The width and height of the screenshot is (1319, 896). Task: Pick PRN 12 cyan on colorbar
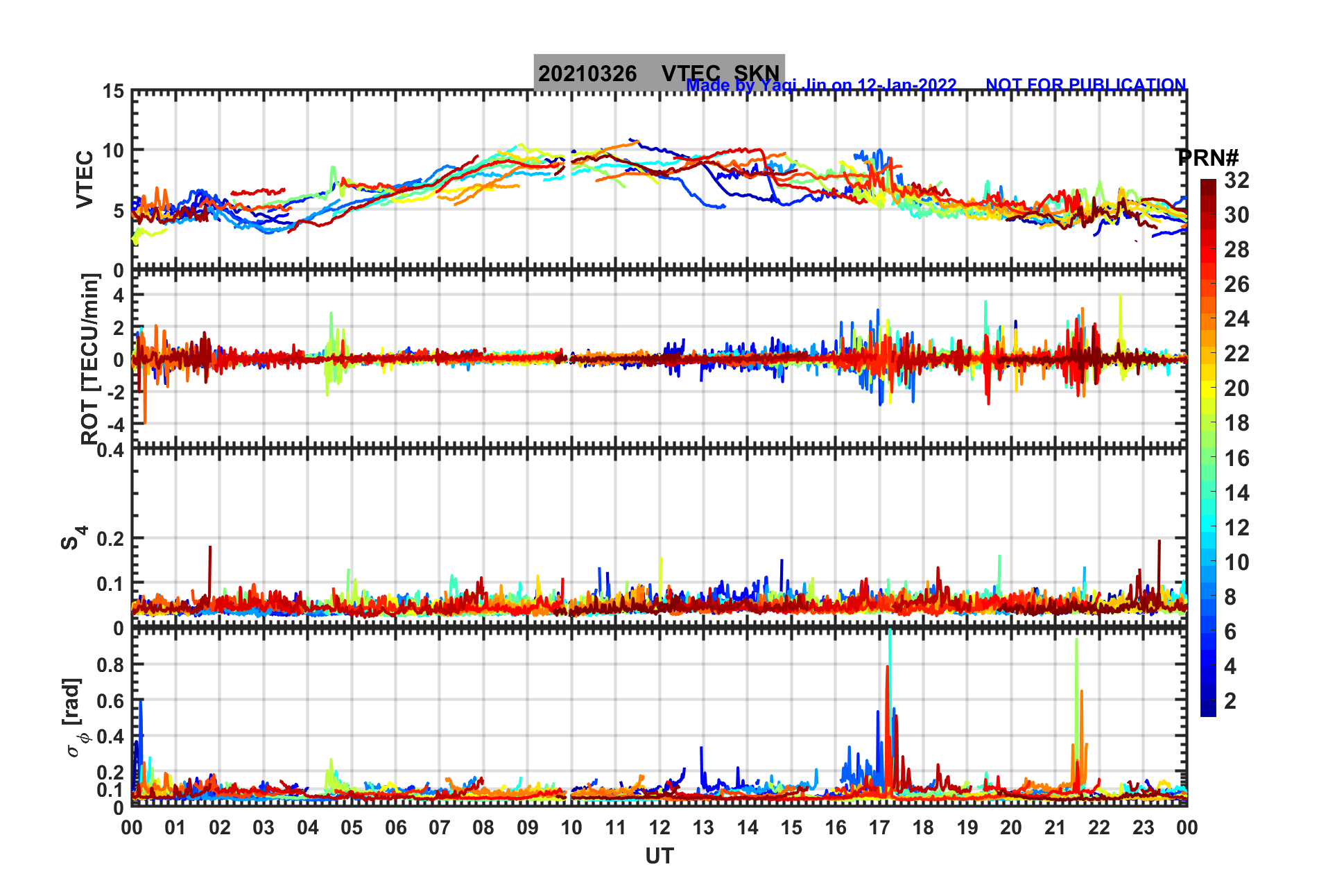click(x=1208, y=527)
